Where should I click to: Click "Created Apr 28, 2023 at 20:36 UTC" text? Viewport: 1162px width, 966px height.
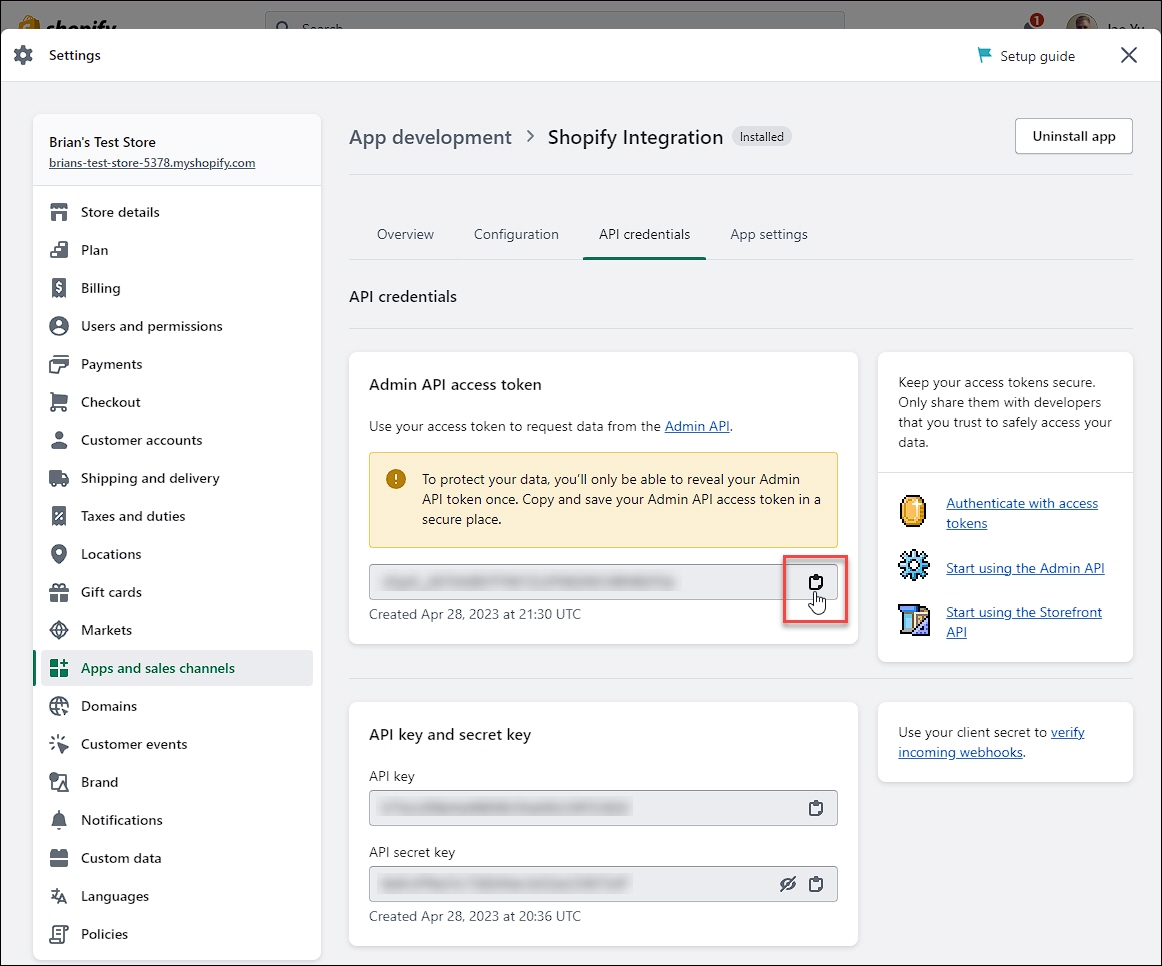475,917
